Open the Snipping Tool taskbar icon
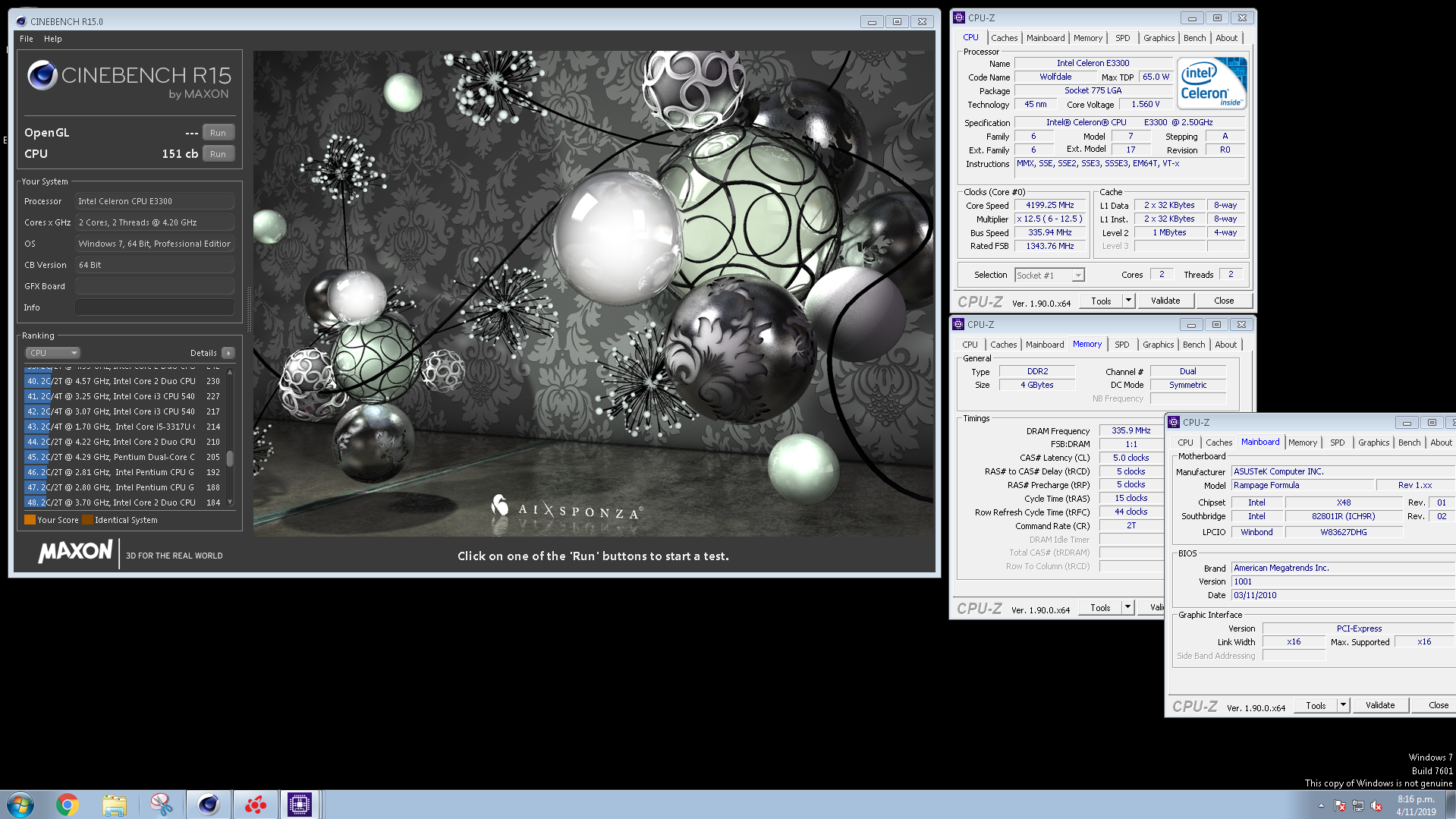The height and width of the screenshot is (819, 1456). 161,805
